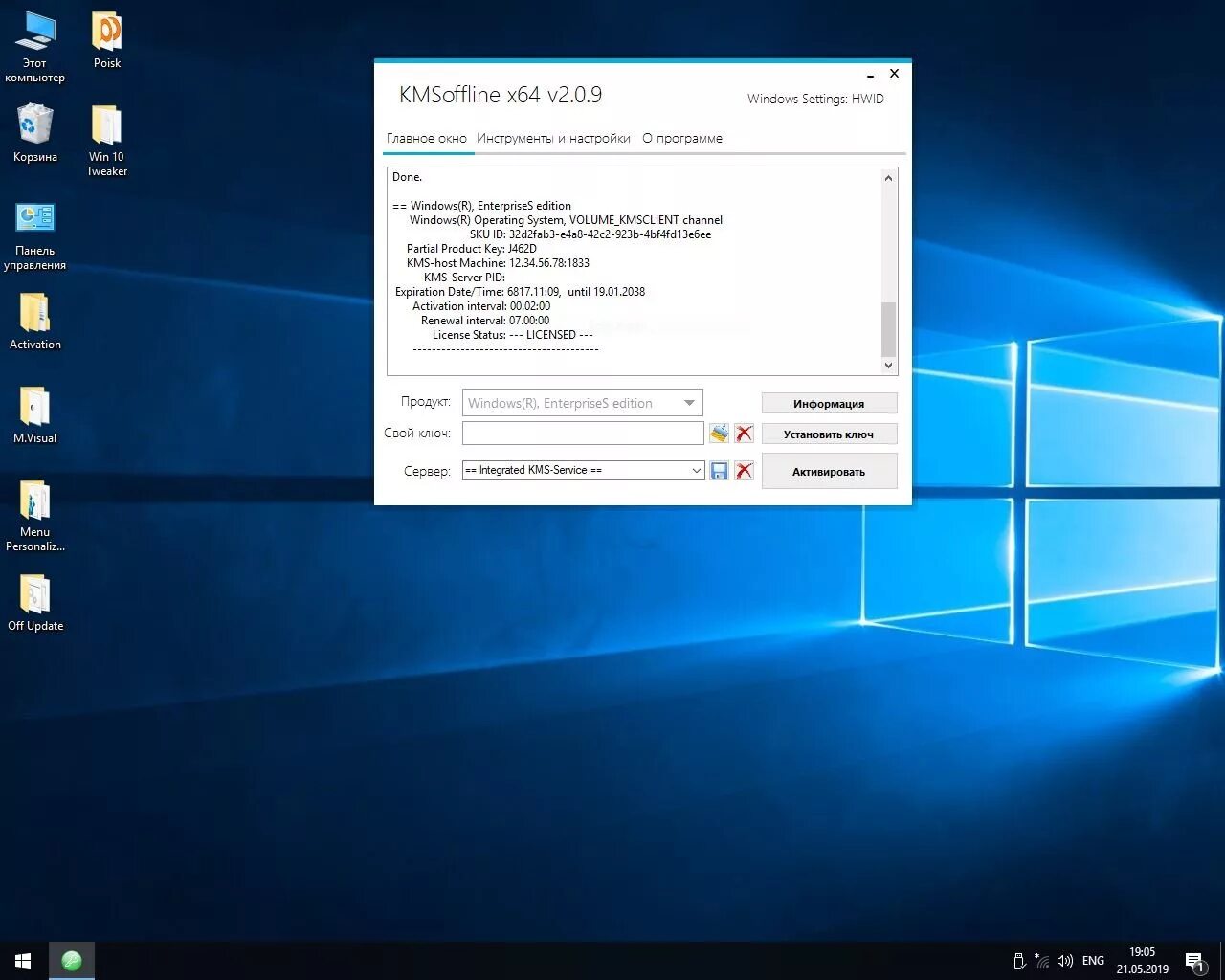Open the taskbar clock showing 19:05

(x=1142, y=961)
